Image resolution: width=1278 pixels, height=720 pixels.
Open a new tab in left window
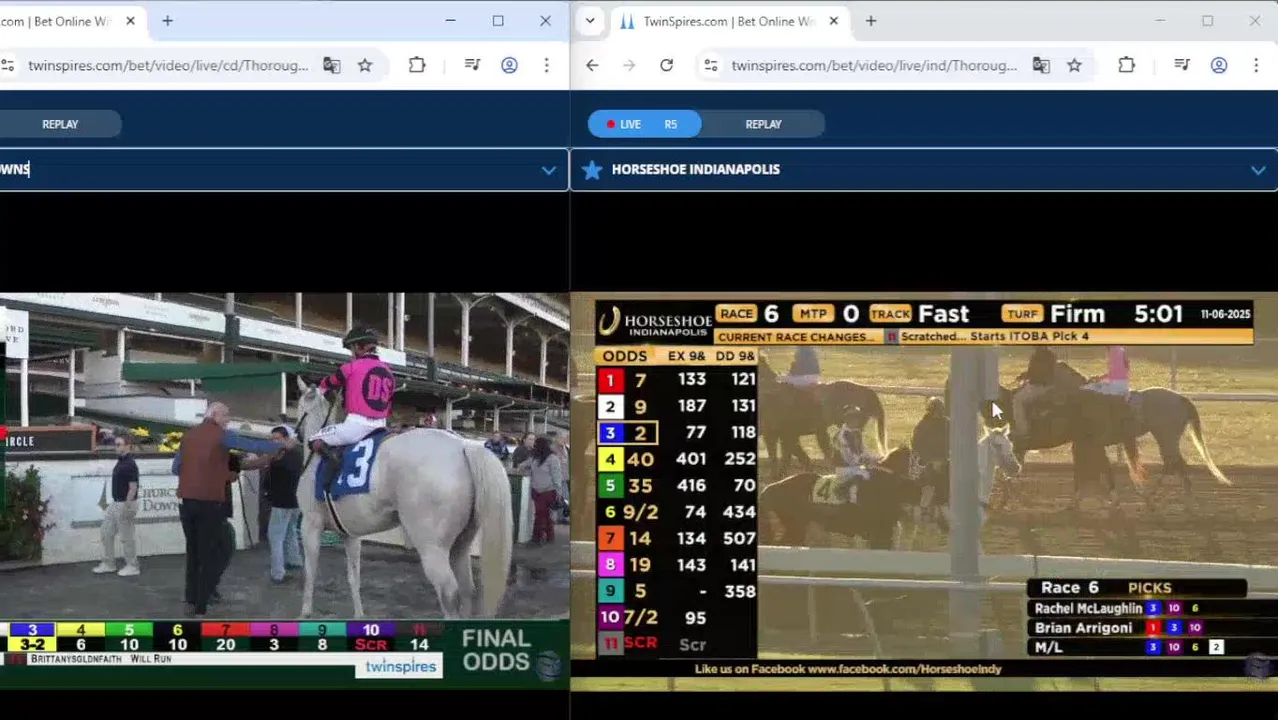pyautogui.click(x=167, y=21)
